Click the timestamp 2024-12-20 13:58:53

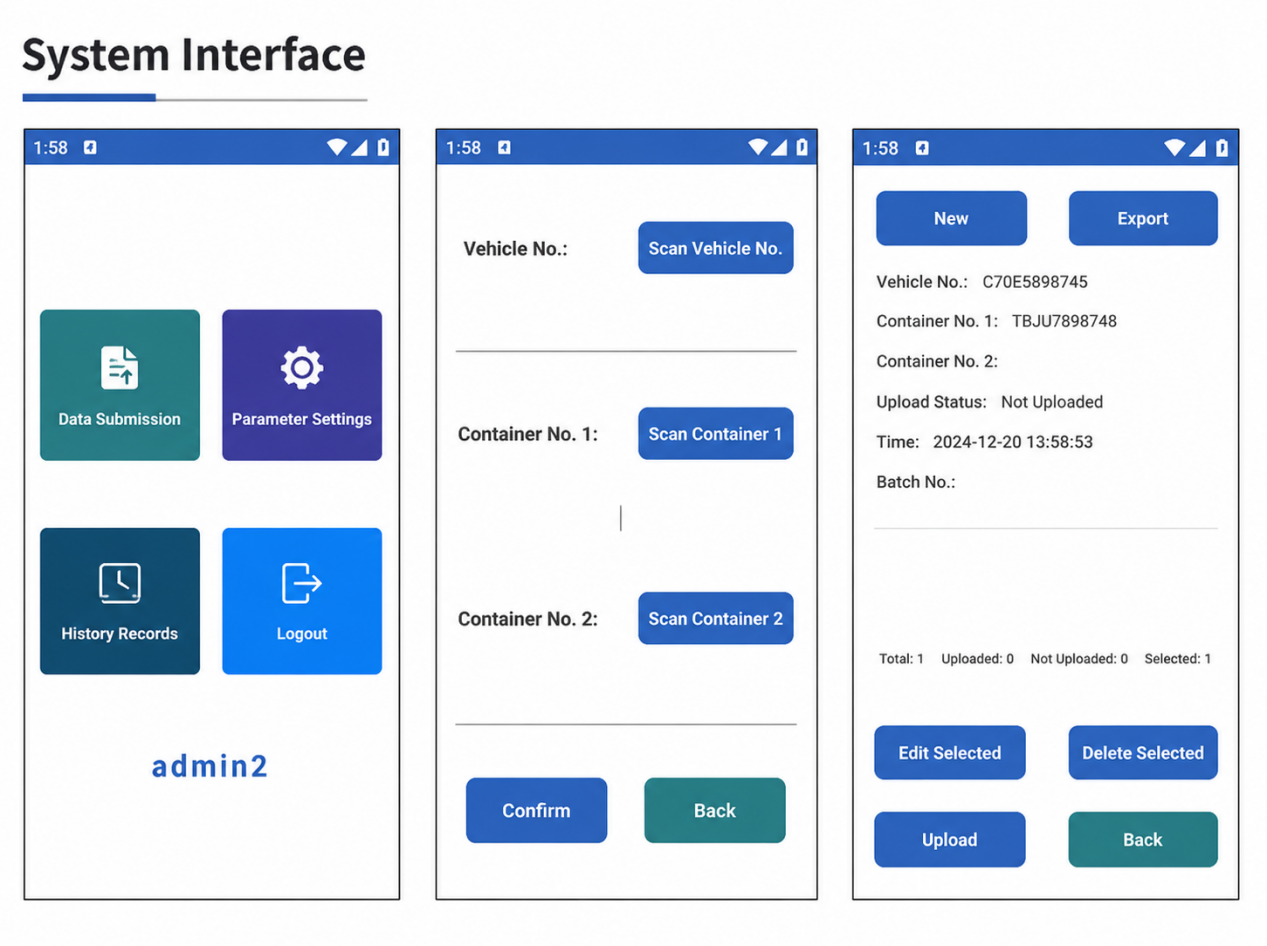1013,442
